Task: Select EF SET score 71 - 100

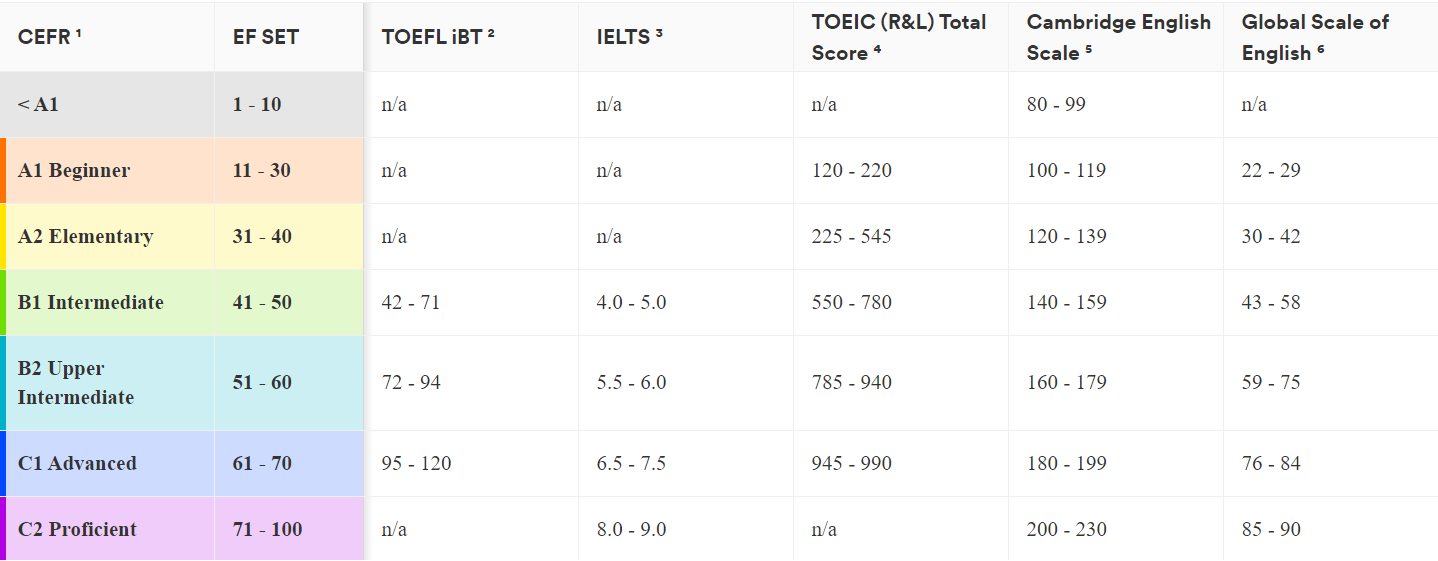Action: [267, 530]
